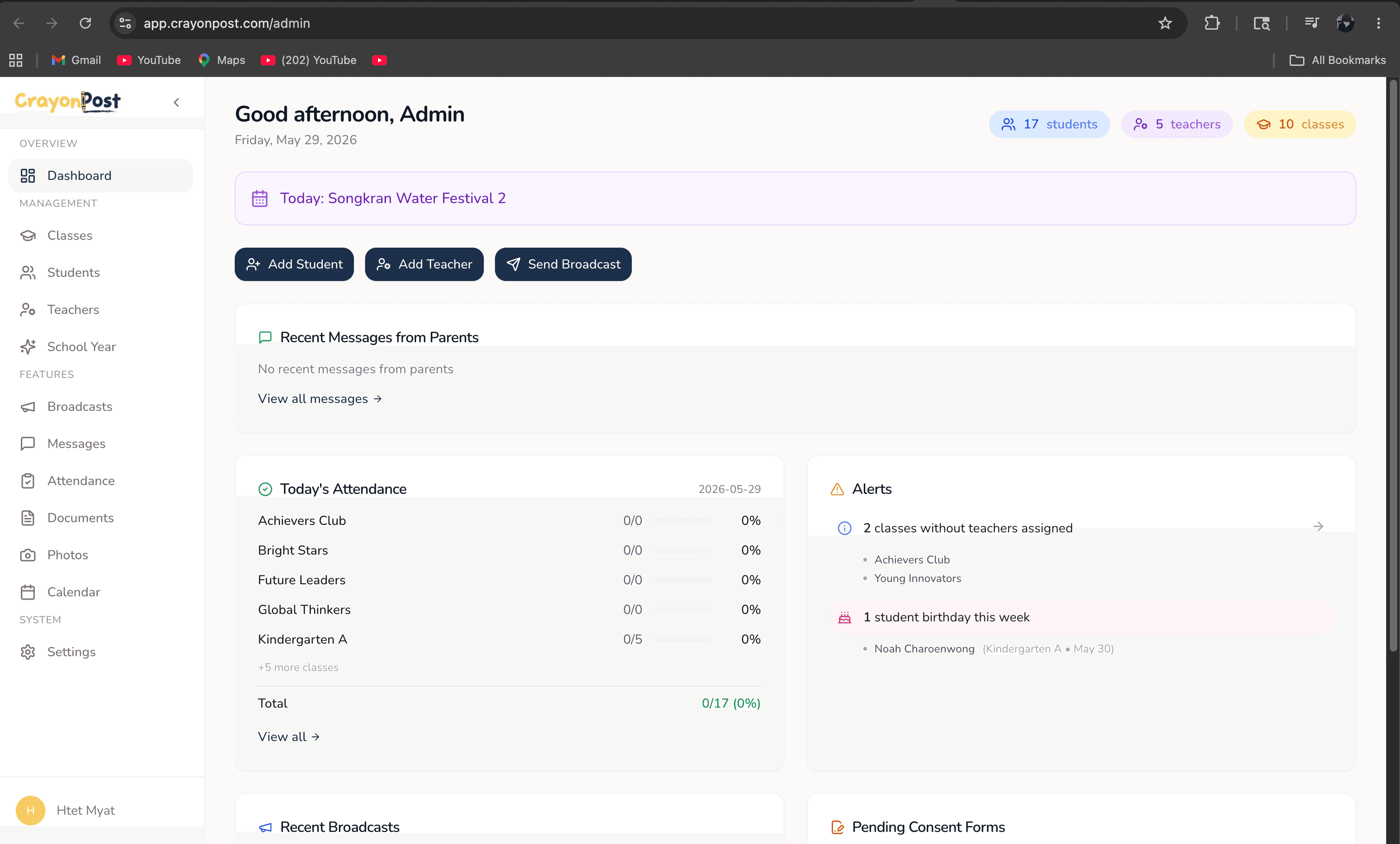Click the Achievers Club attendance progress bar
This screenshot has height=844, width=1400.
[x=683, y=521]
